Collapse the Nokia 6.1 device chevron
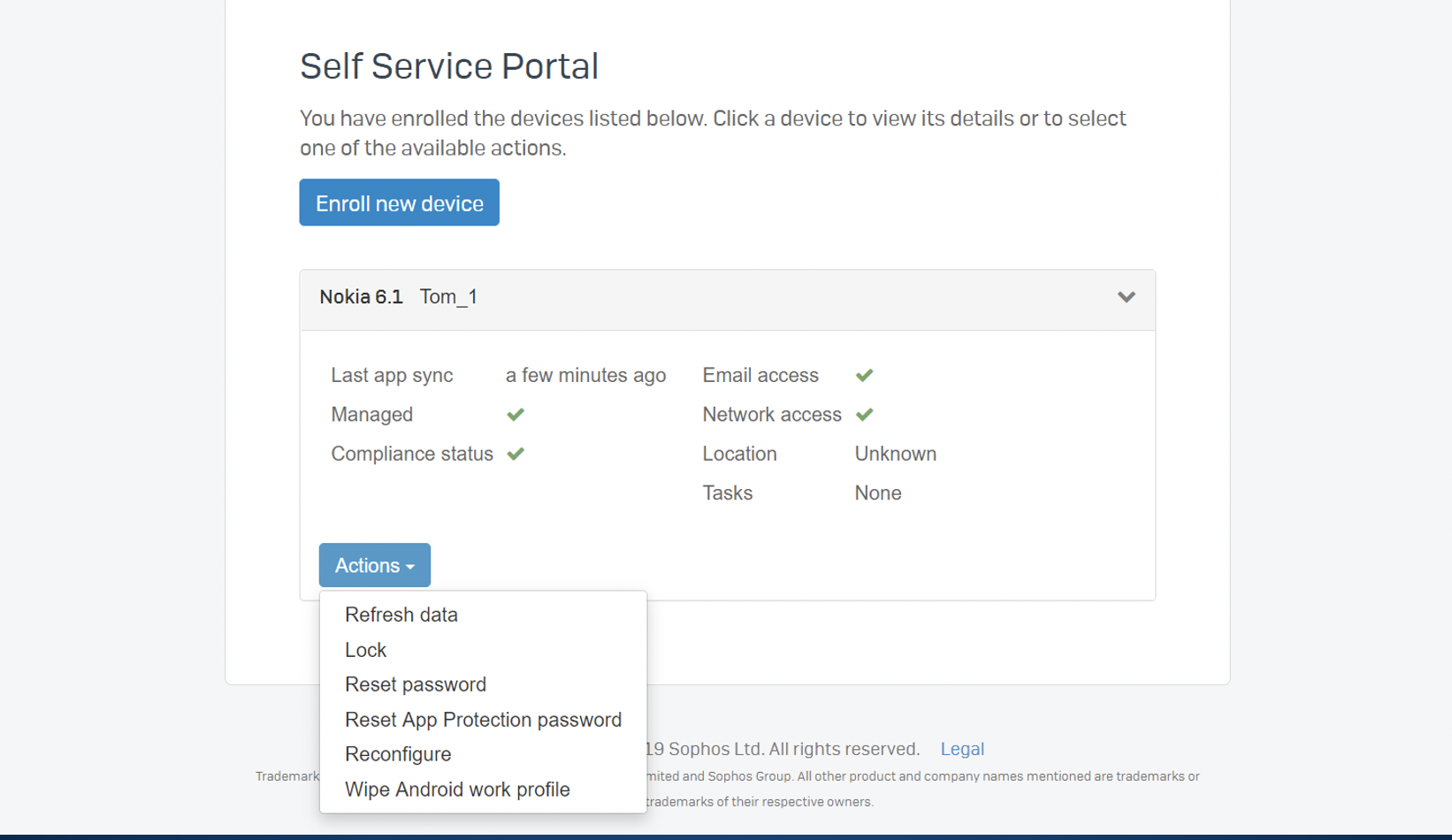The width and height of the screenshot is (1452, 840). pyautogui.click(x=1126, y=297)
